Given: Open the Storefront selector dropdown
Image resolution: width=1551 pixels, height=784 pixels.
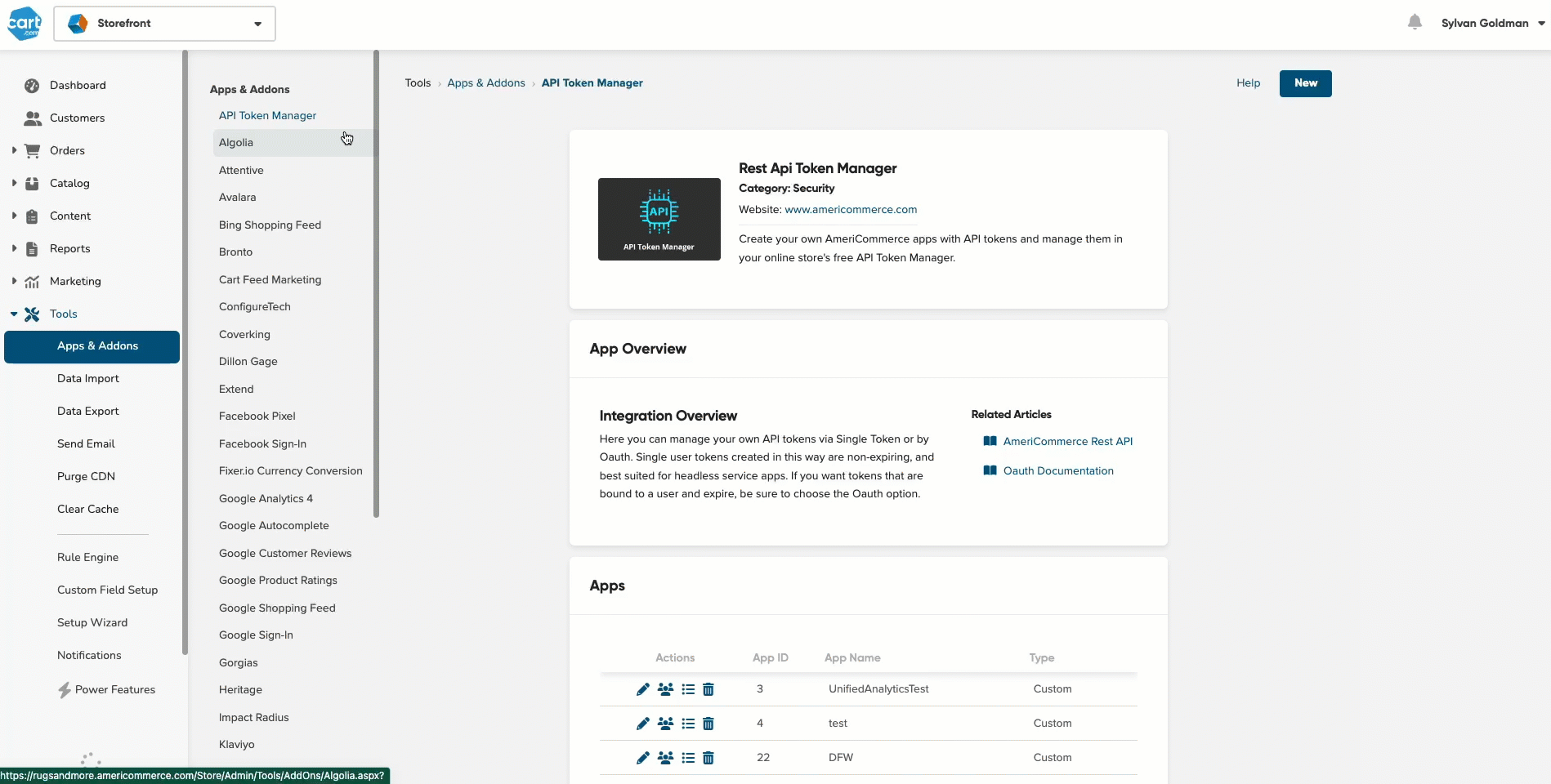Looking at the screenshot, I should pos(164,23).
